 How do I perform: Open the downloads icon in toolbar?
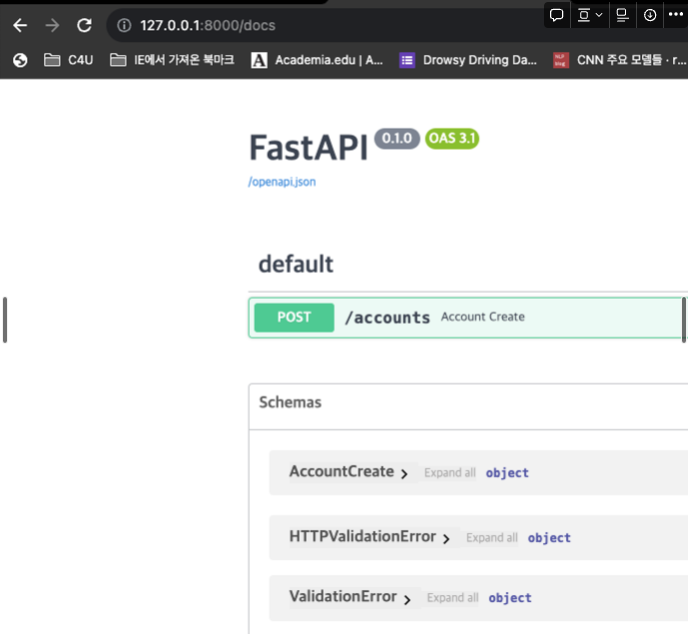(x=650, y=15)
